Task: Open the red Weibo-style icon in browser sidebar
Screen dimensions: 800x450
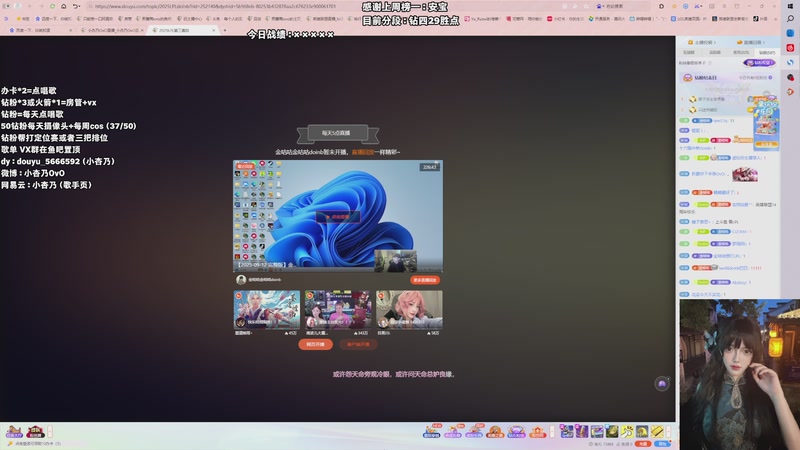Action: point(790,47)
